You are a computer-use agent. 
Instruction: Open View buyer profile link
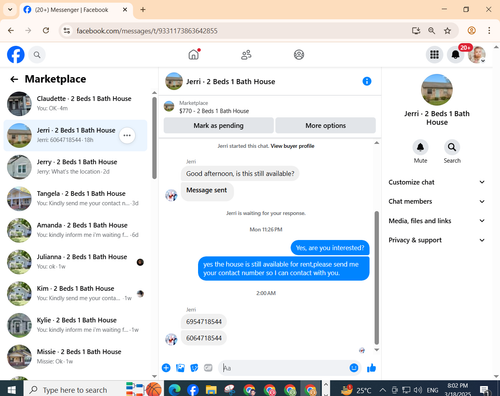[x=292, y=146]
